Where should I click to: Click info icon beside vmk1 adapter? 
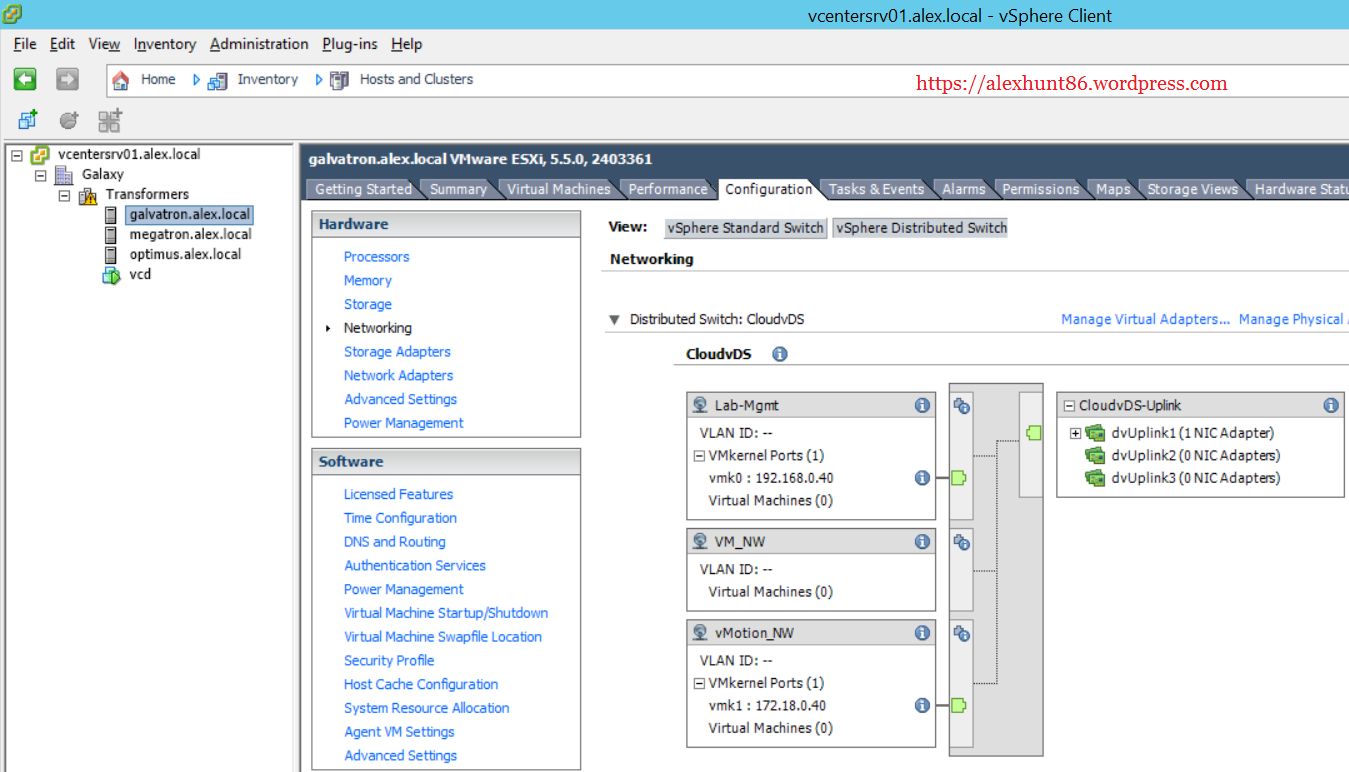[922, 705]
